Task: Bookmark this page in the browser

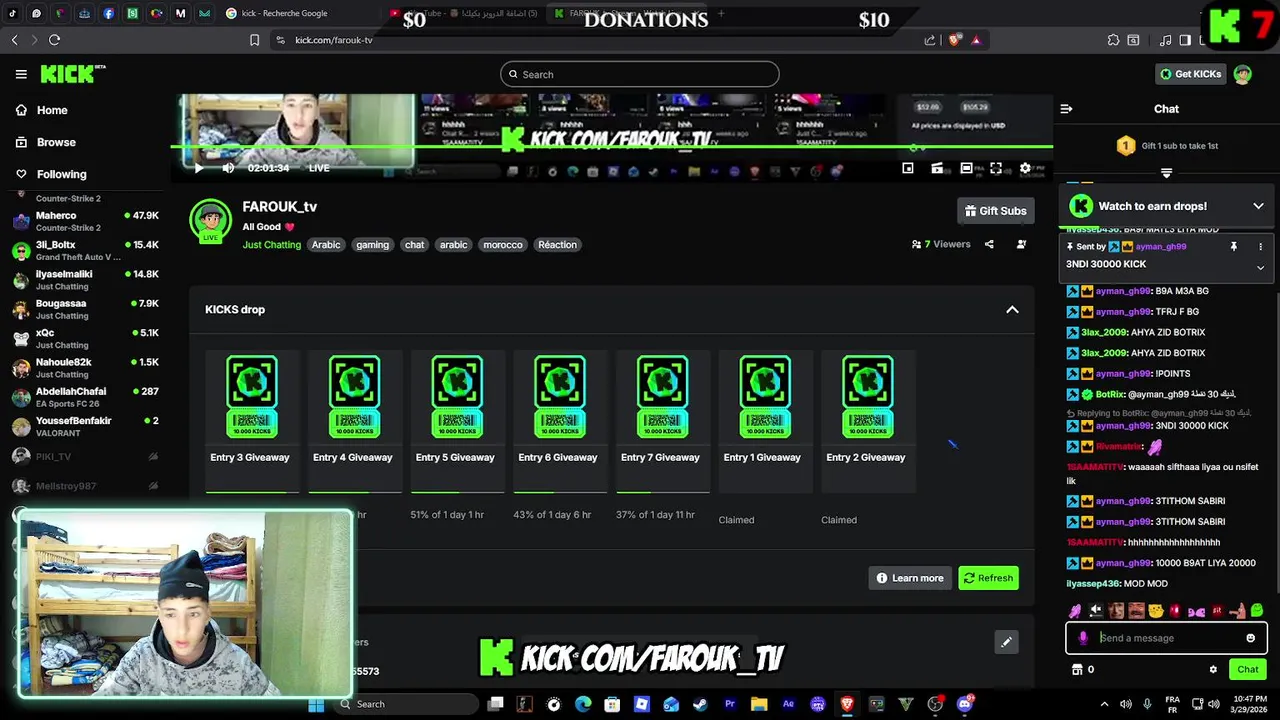Action: pyautogui.click(x=255, y=40)
